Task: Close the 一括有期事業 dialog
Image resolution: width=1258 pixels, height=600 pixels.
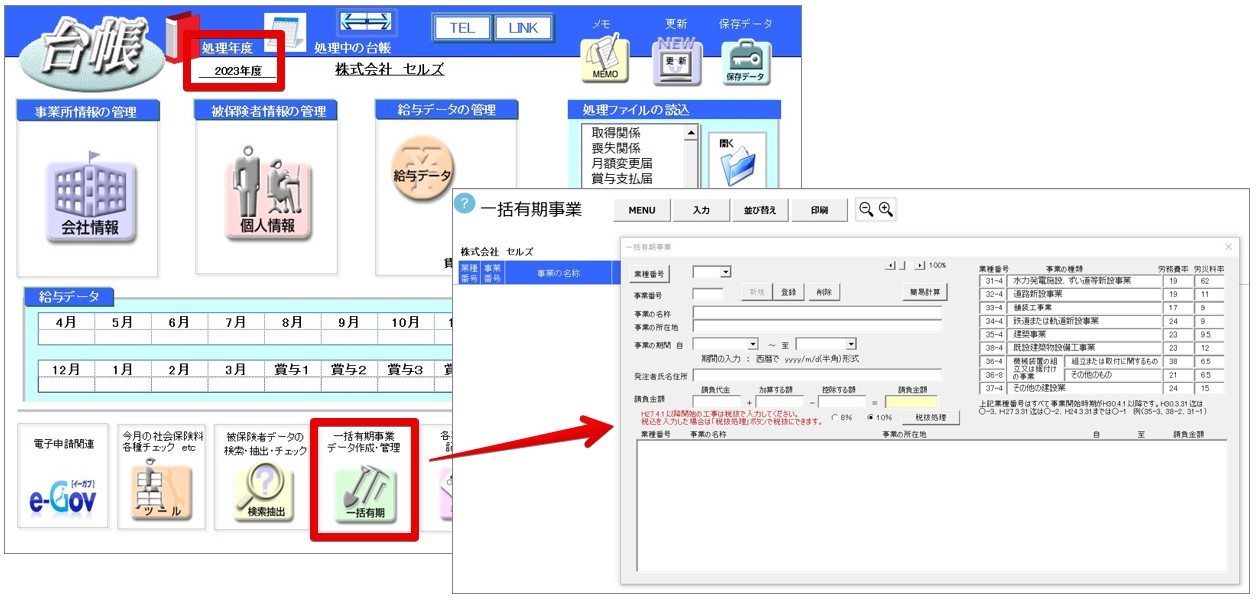Action: tap(1229, 246)
